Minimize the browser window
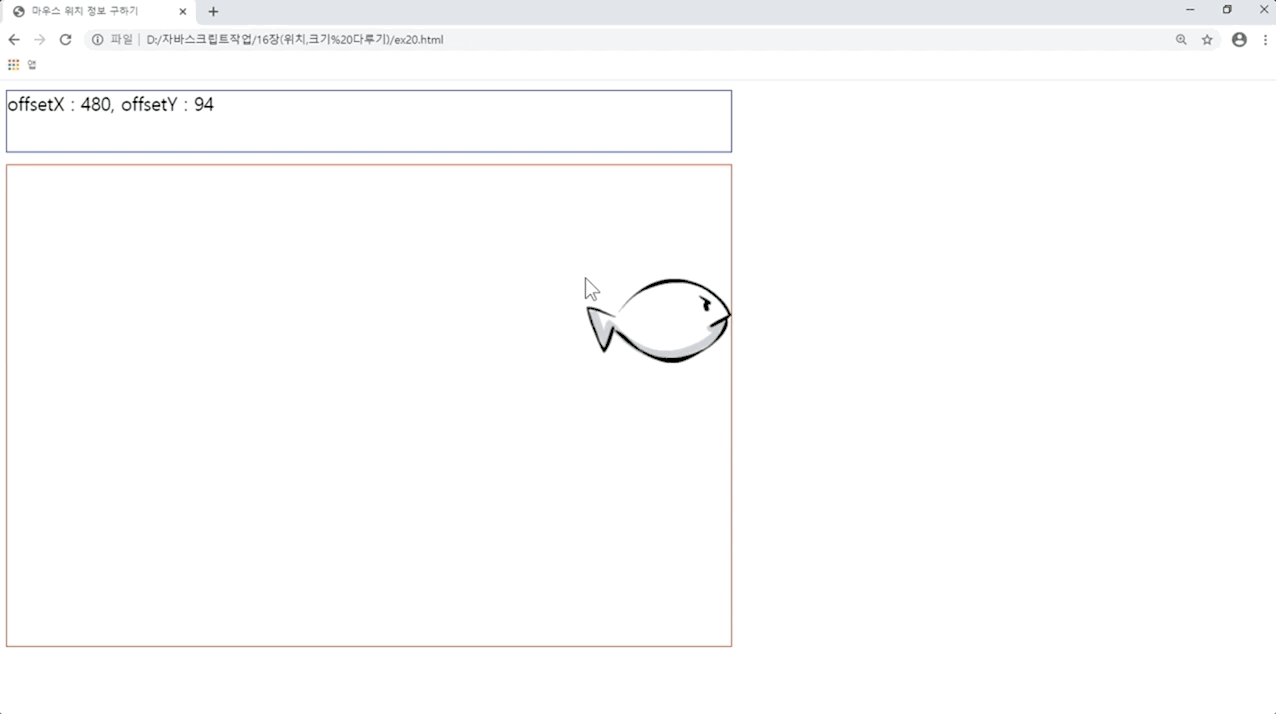Viewport: 1276px width, 714px height. point(1190,10)
